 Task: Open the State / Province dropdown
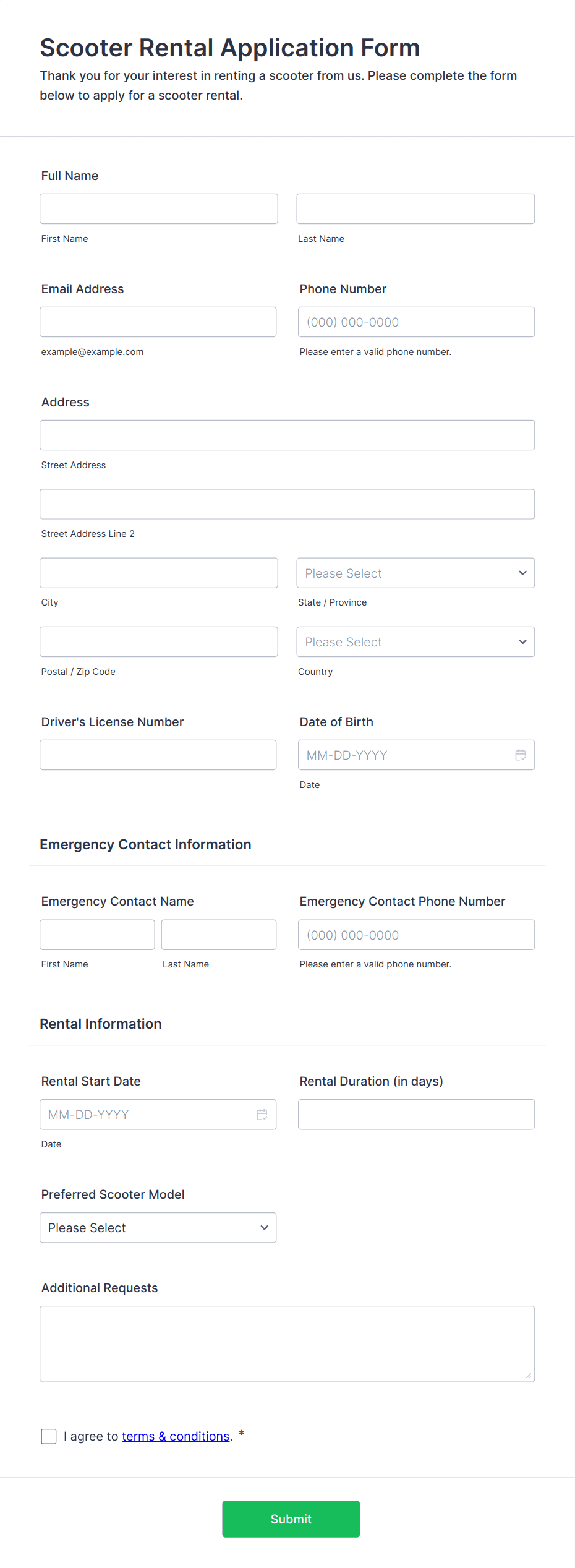tap(415, 573)
